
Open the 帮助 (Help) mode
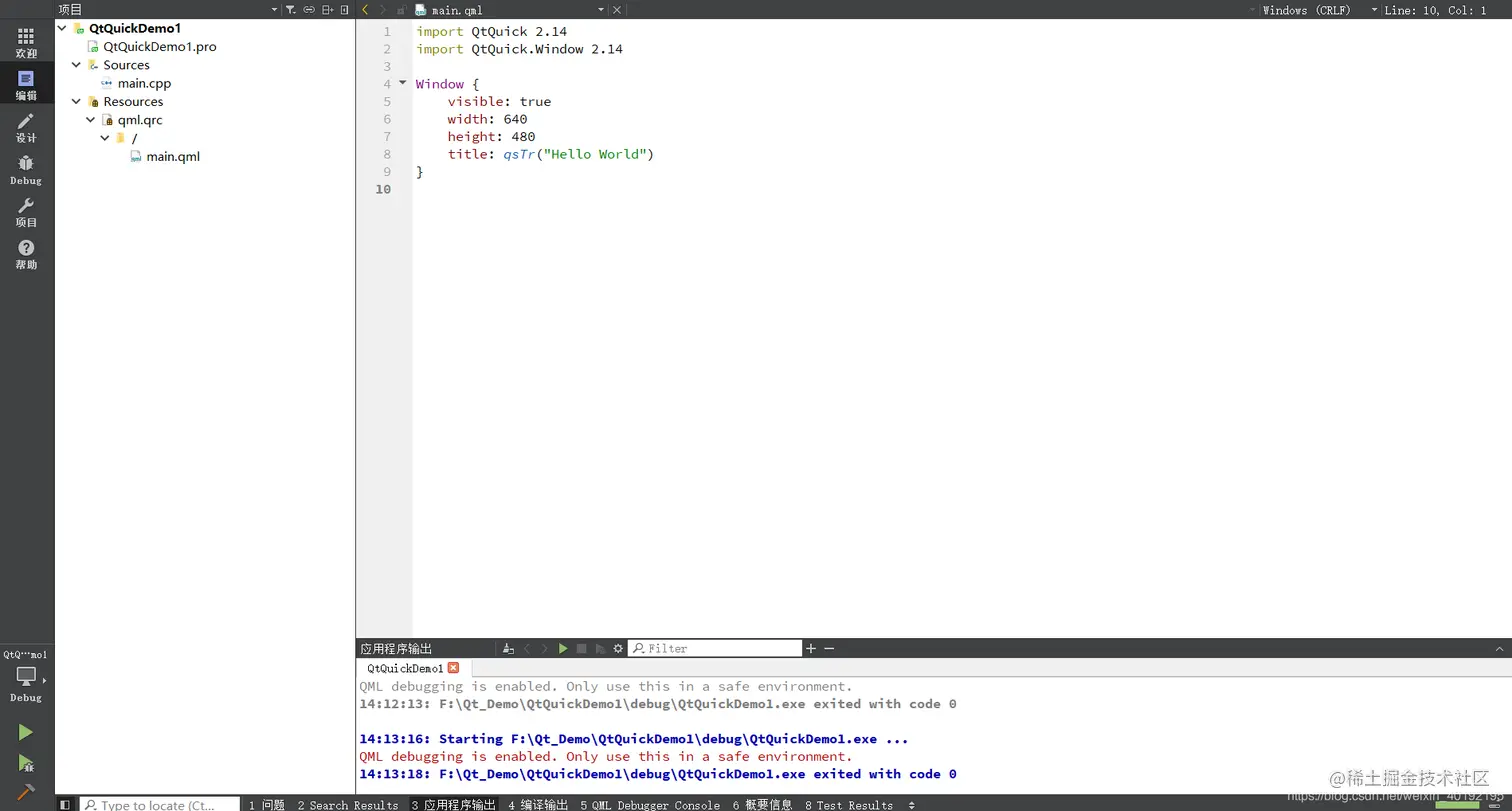26,254
